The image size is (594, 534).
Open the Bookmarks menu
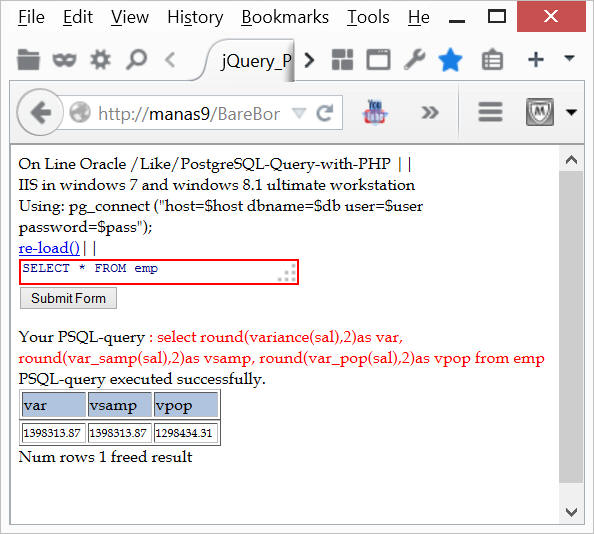285,17
